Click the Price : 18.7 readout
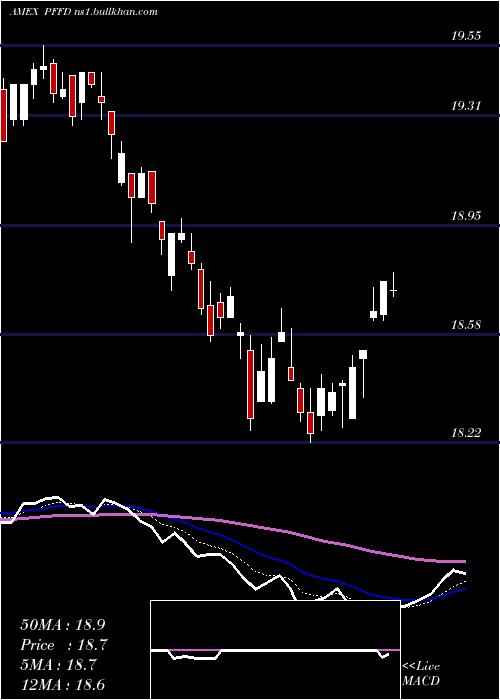 (65, 645)
